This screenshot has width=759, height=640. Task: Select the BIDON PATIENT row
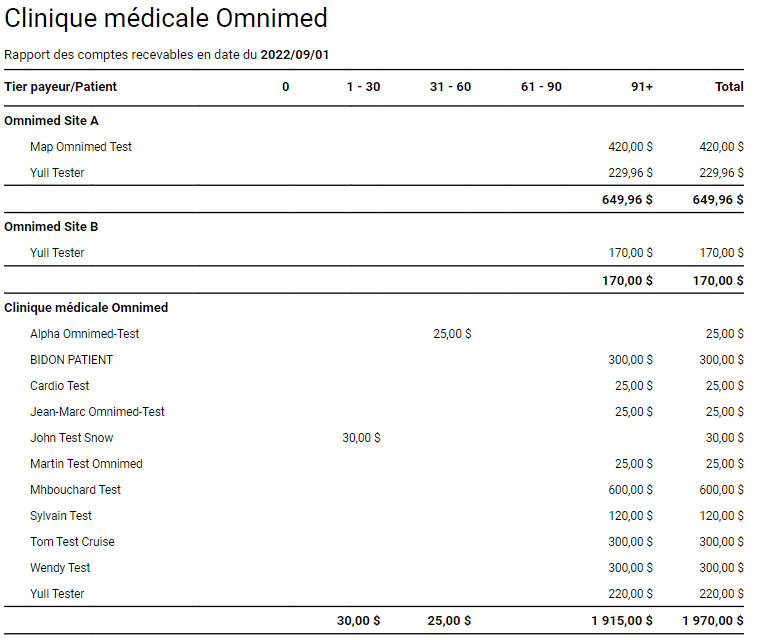pyautogui.click(x=71, y=360)
